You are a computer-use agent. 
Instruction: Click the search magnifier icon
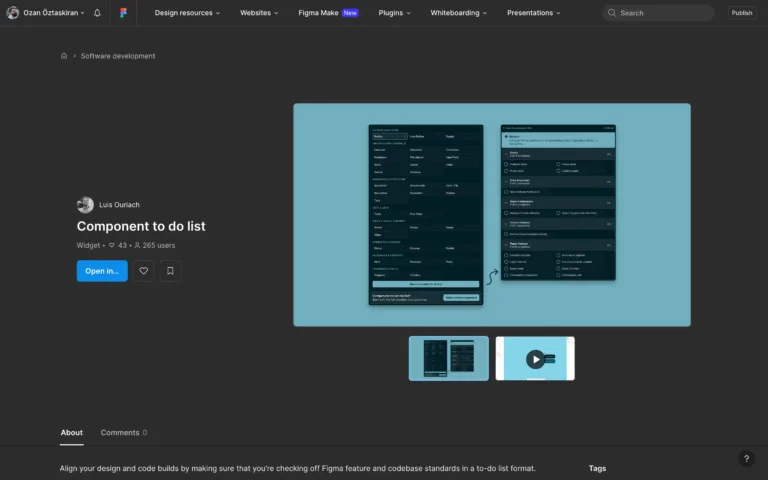[612, 13]
